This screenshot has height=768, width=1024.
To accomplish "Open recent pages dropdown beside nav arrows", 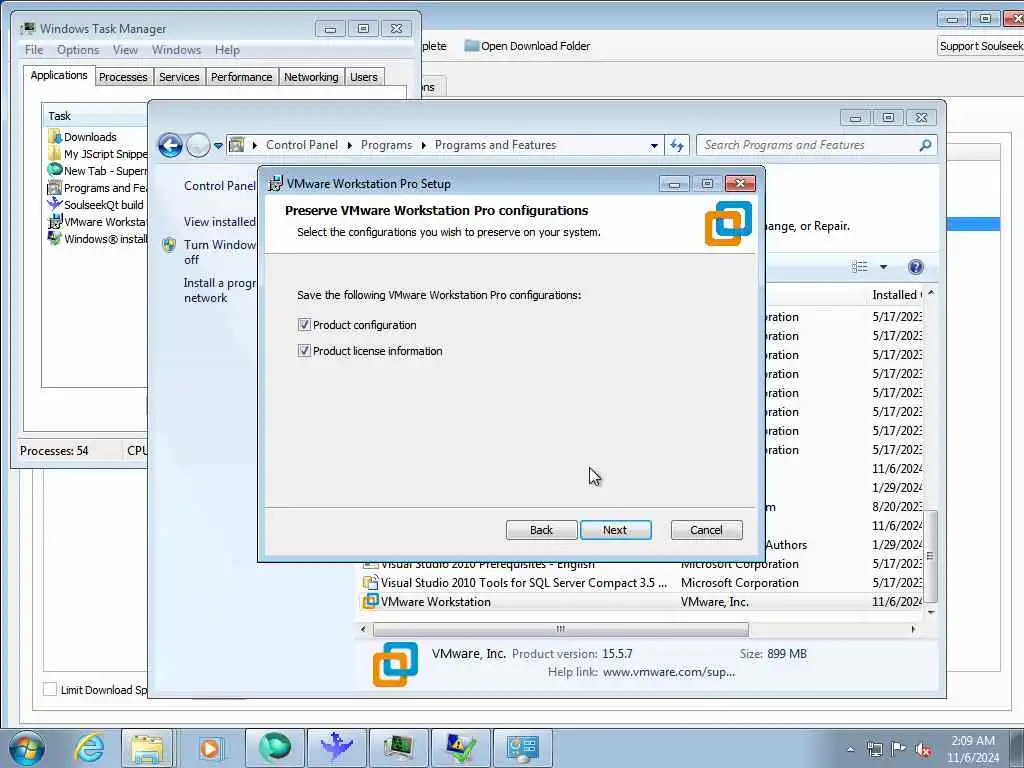I will (x=218, y=146).
